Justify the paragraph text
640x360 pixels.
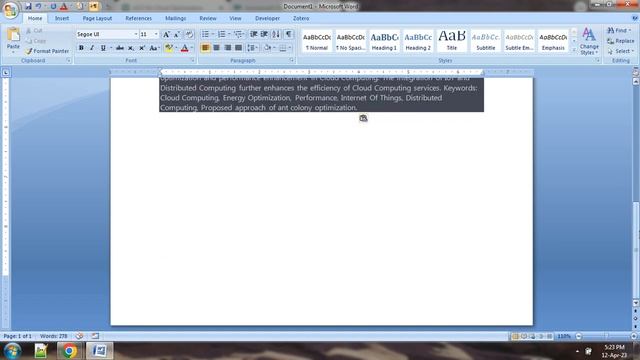[x=238, y=48]
